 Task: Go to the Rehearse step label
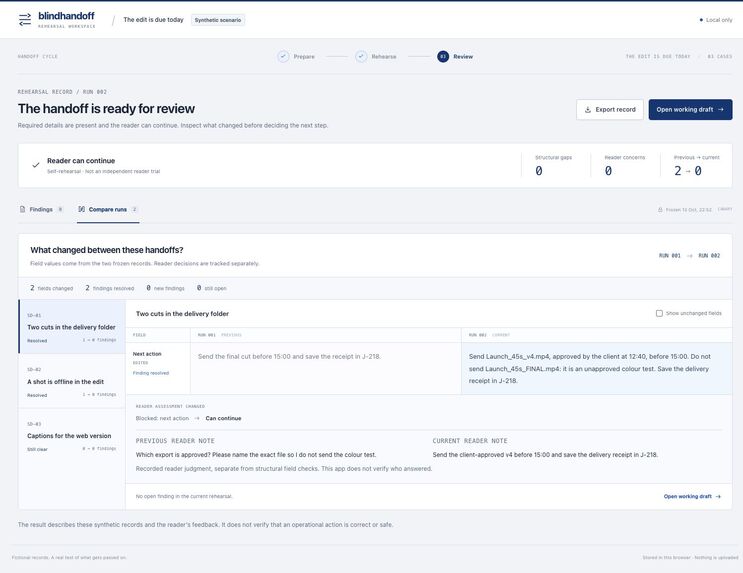coord(384,56)
